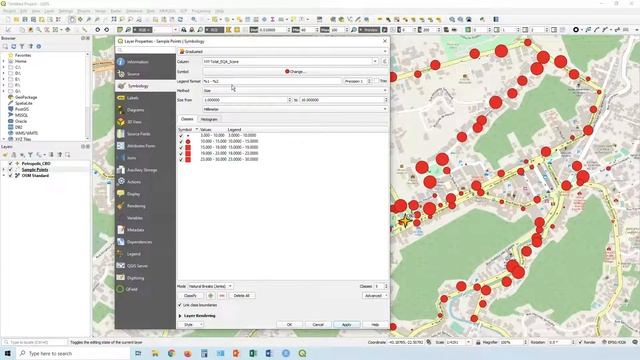Uncheck the 19.000 - 23.000 class
The width and height of the screenshot is (640, 360).
coord(181,153)
